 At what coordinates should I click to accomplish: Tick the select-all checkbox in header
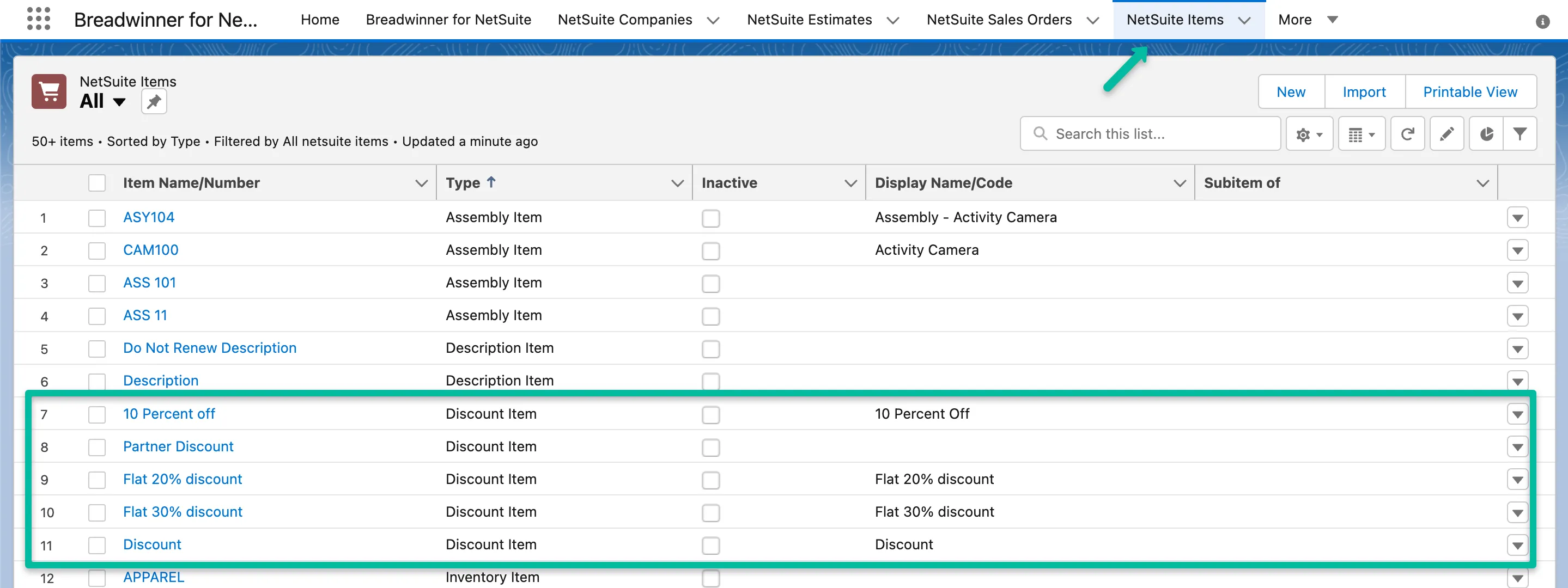point(97,183)
